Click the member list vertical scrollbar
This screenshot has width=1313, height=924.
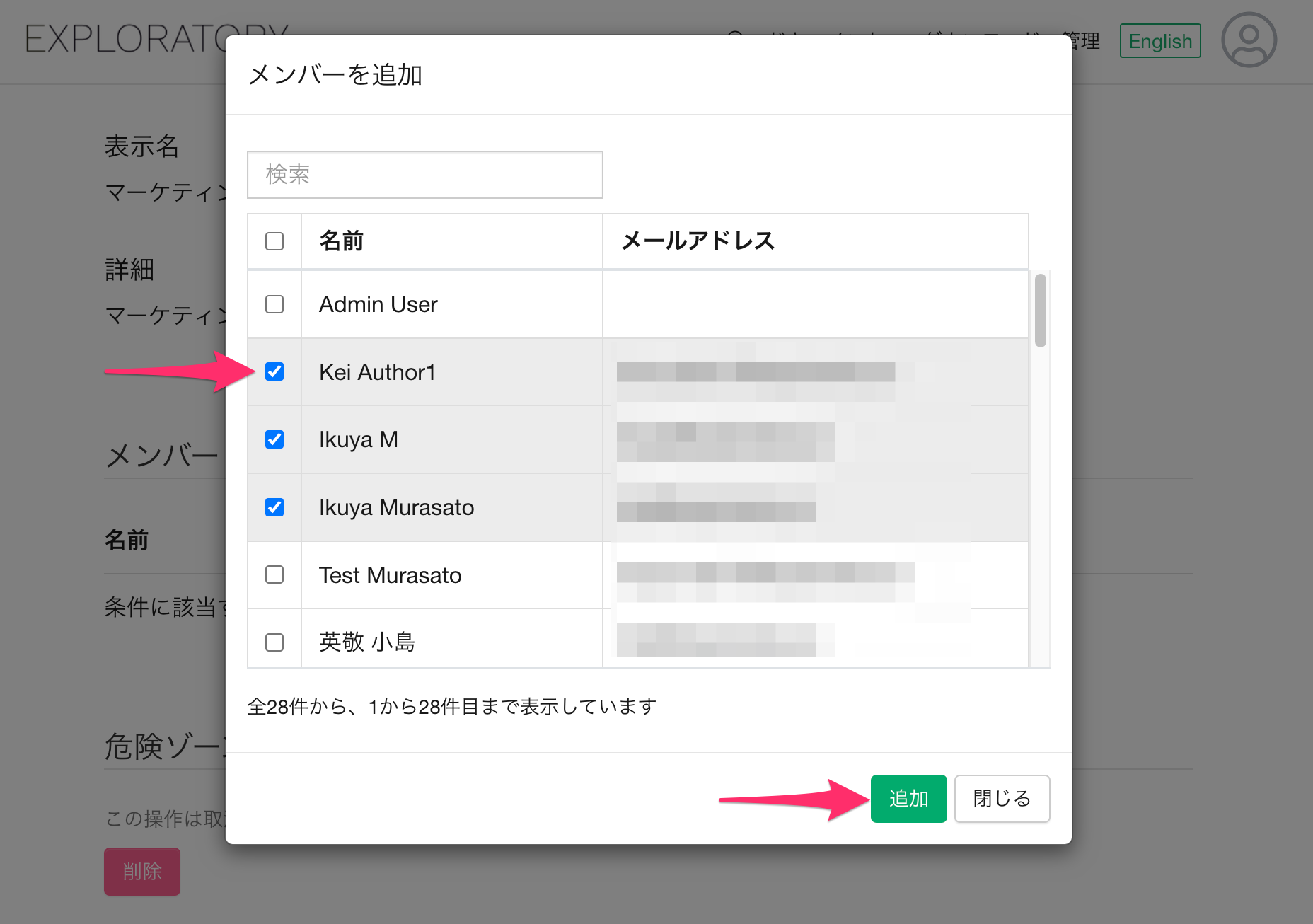tap(1039, 311)
